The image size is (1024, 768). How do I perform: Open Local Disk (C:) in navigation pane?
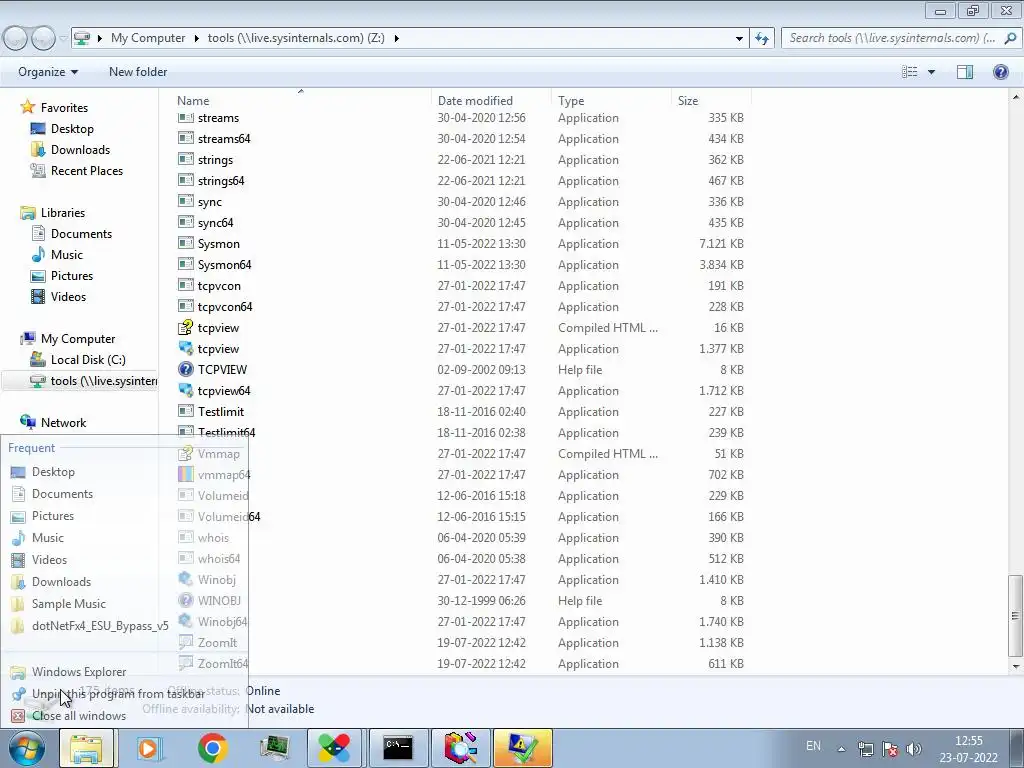coord(88,360)
